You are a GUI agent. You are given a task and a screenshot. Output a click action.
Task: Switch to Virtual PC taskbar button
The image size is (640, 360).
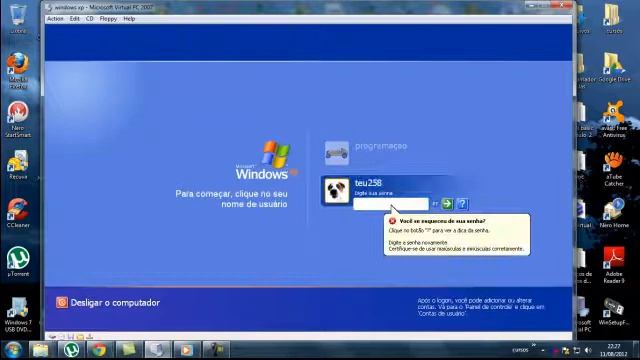tap(158, 350)
